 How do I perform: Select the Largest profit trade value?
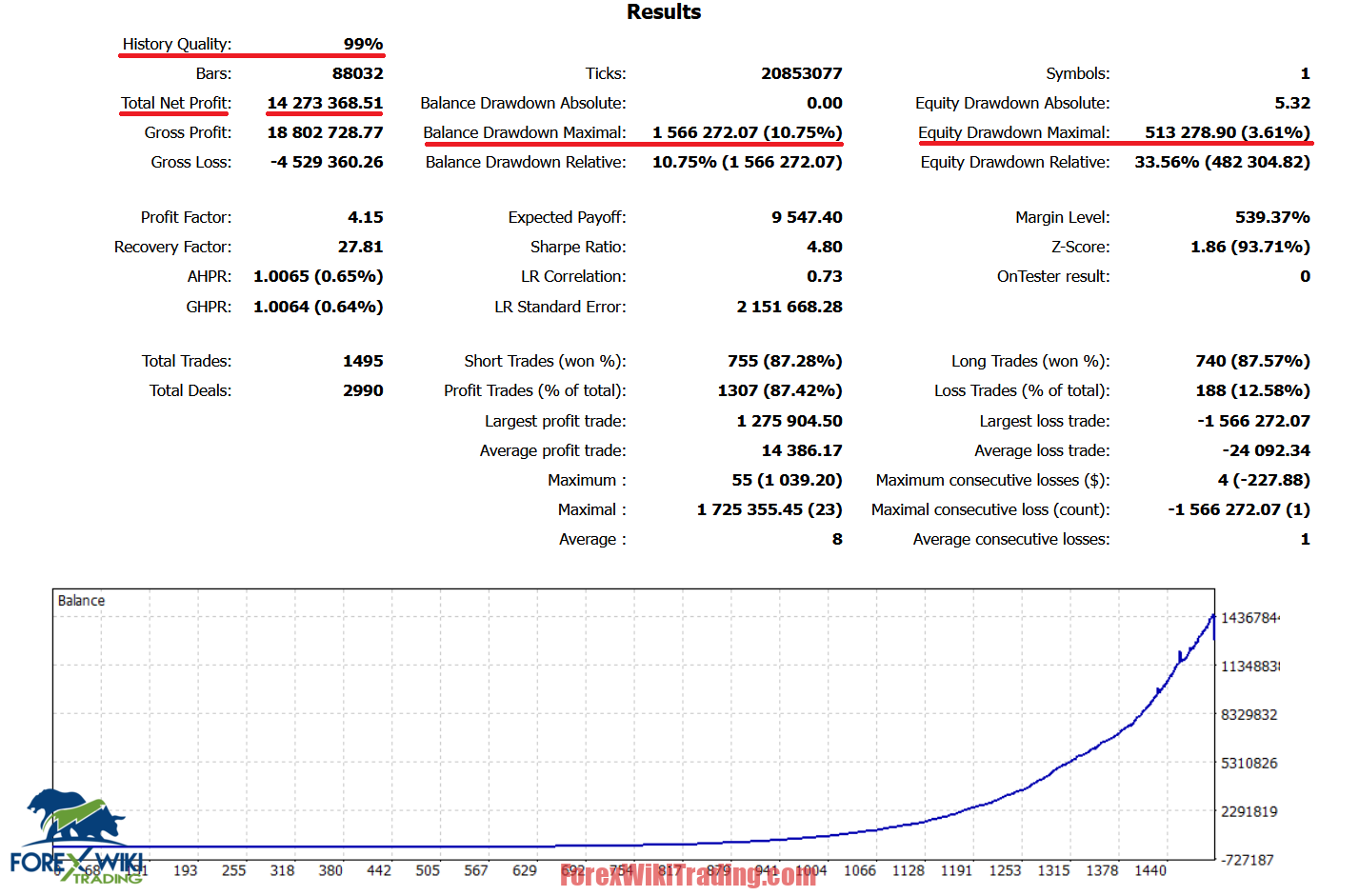click(x=789, y=421)
